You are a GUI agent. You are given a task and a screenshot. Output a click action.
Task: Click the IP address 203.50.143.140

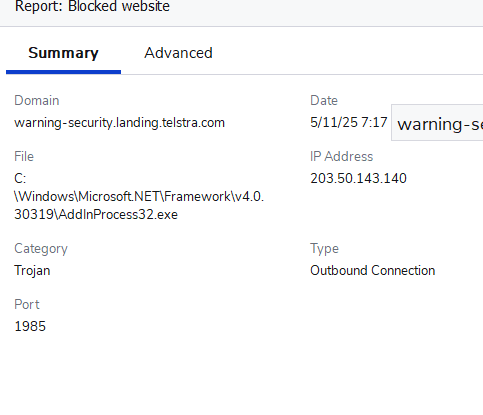[x=358, y=178]
